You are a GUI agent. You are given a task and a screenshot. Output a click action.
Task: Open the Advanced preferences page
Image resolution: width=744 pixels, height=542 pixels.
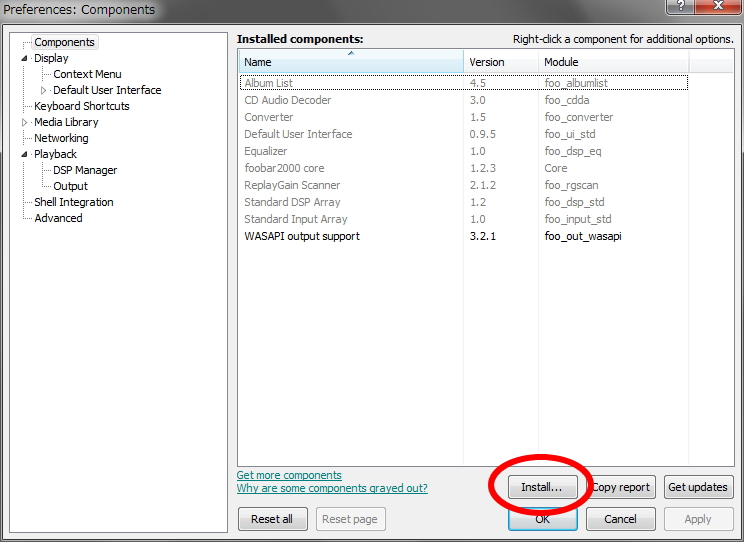tap(58, 218)
